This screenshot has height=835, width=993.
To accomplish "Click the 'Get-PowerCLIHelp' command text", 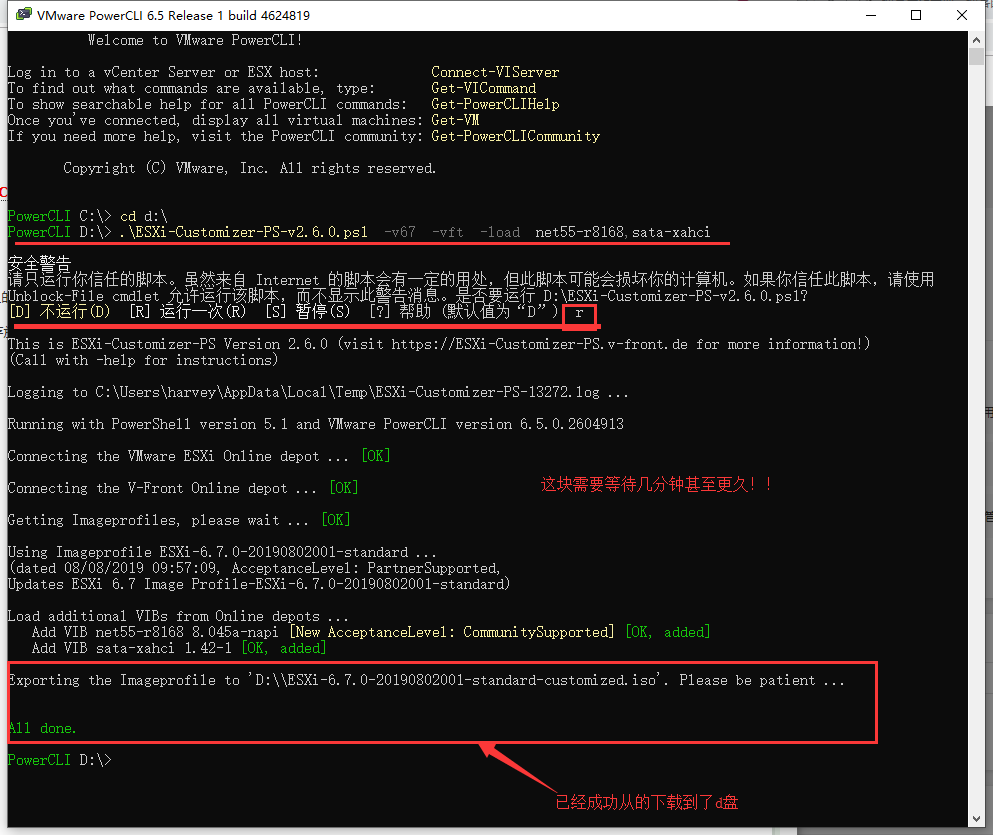I will 495,104.
